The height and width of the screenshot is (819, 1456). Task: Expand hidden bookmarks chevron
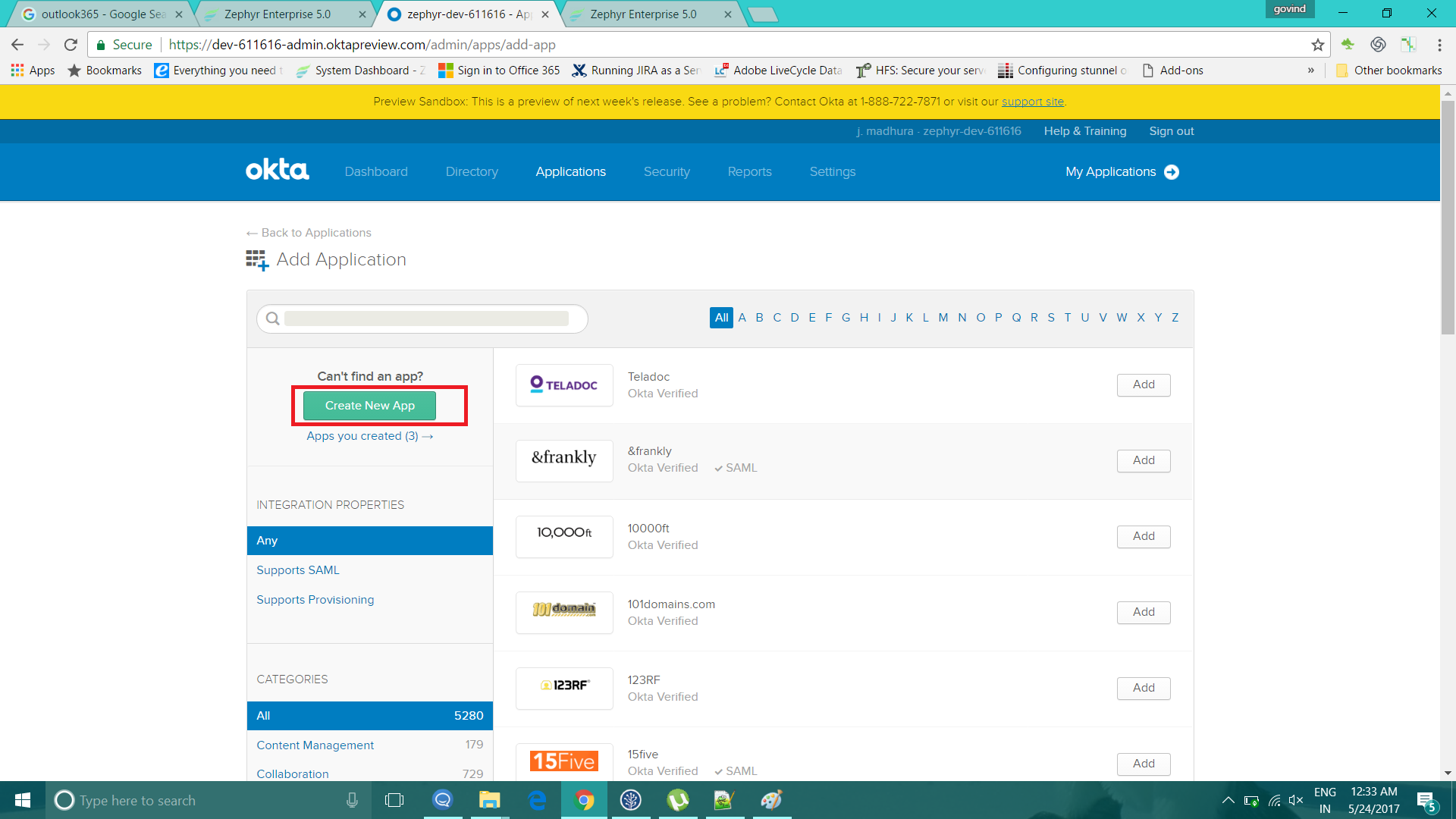(x=1310, y=71)
